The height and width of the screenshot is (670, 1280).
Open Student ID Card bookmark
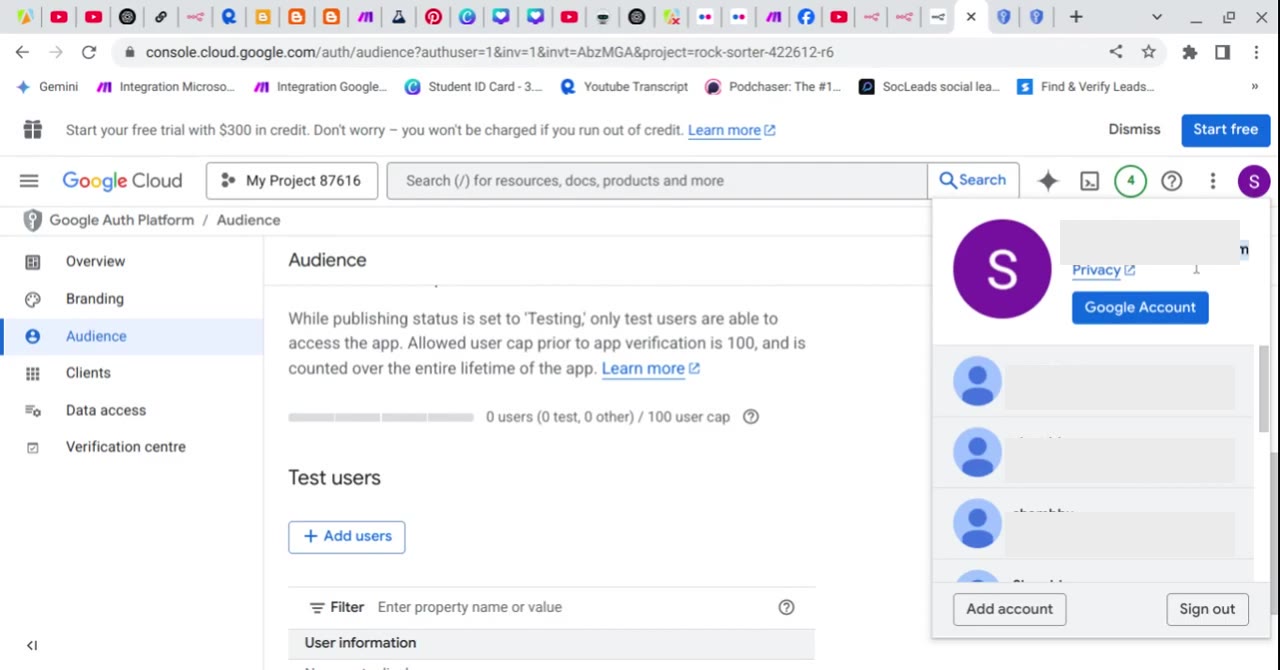[473, 87]
